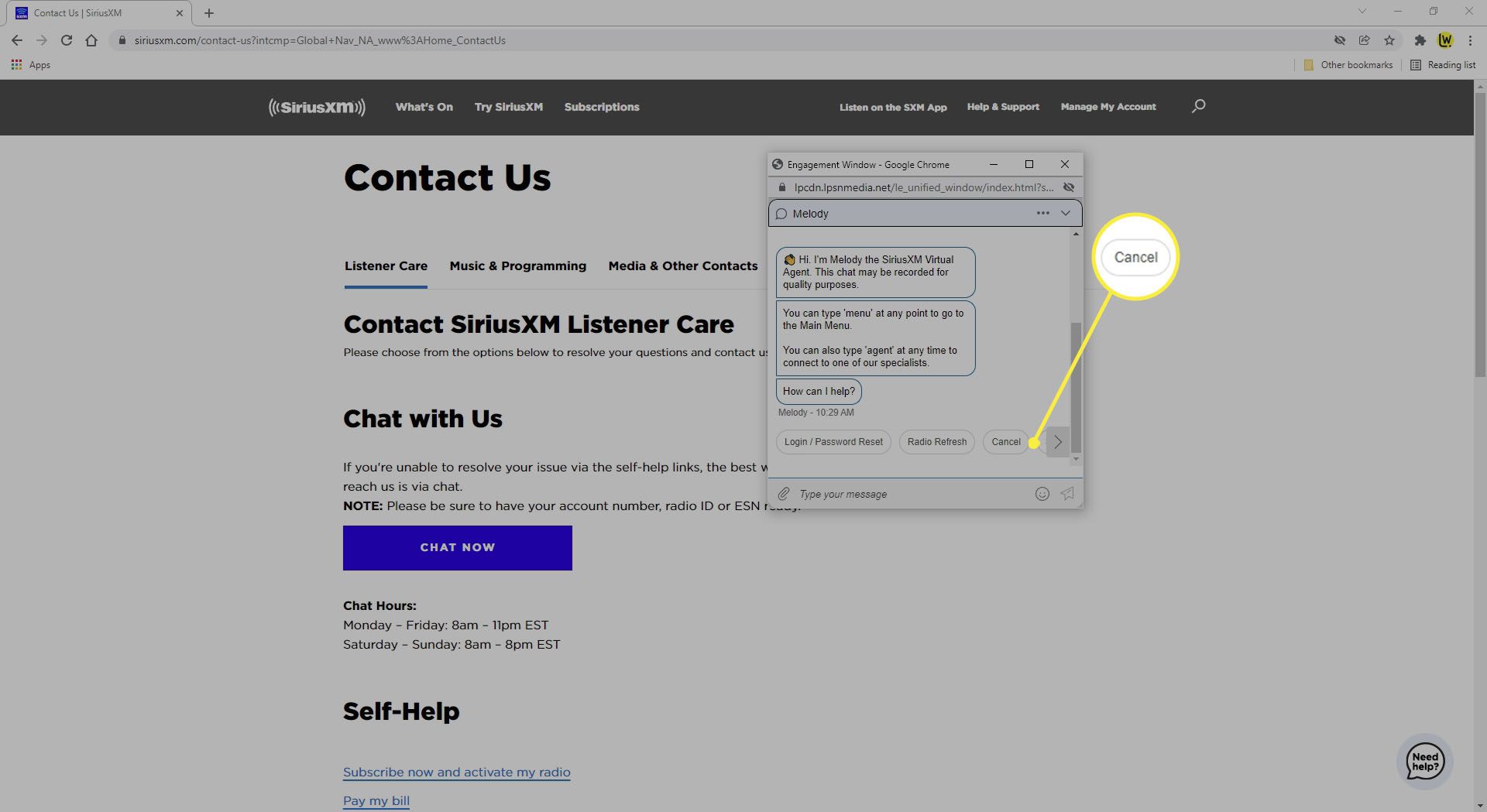The width and height of the screenshot is (1487, 812).
Task: Open the Chrome three-dot menu
Action: click(x=1470, y=40)
